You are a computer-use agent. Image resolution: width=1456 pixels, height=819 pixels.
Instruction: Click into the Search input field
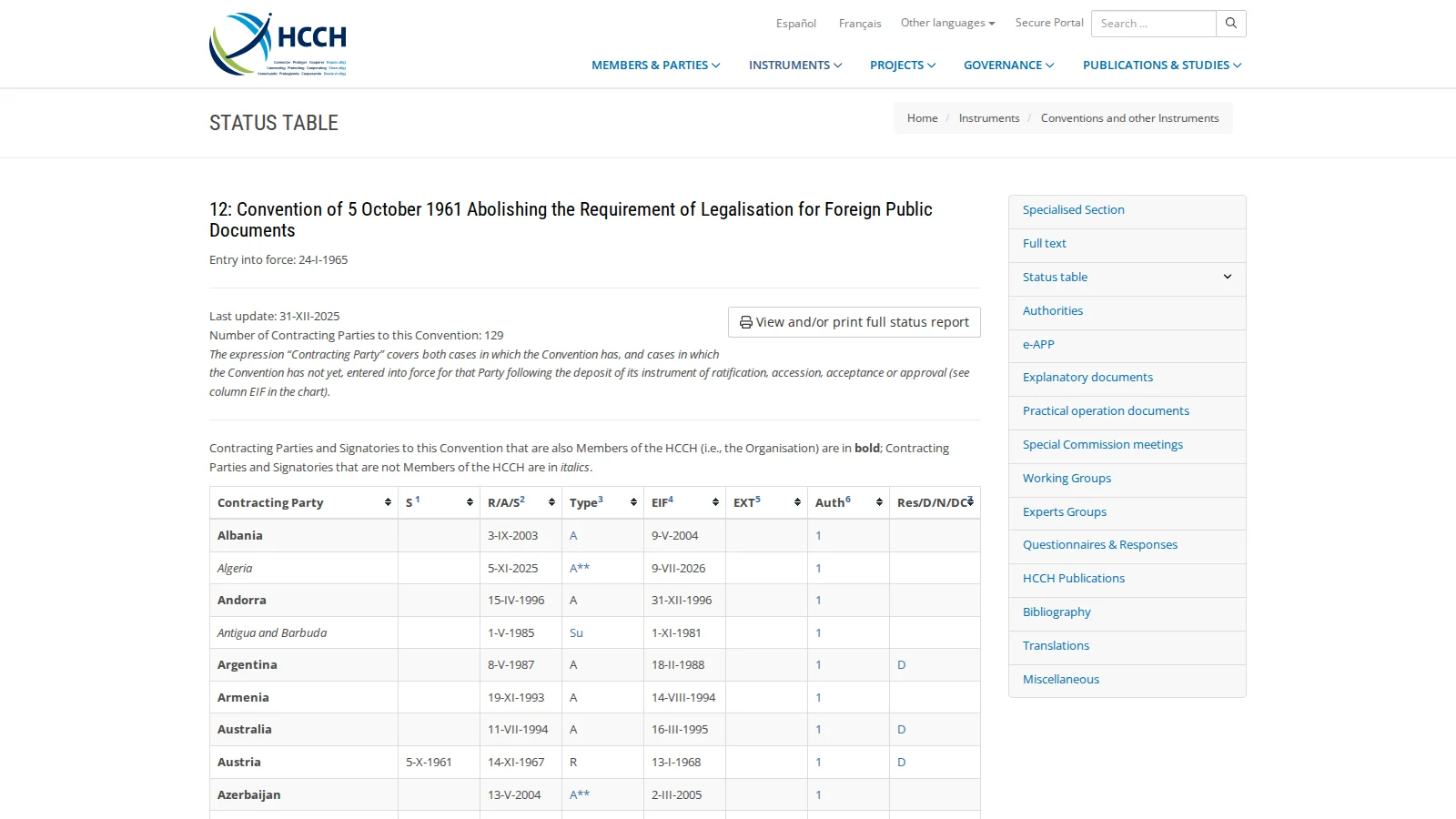pyautogui.click(x=1154, y=24)
